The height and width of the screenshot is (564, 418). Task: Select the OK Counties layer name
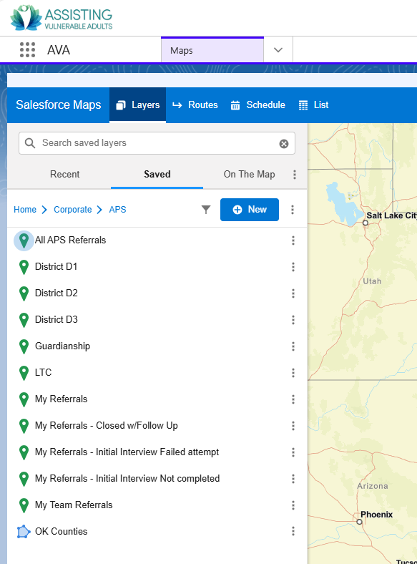[x=61, y=531]
